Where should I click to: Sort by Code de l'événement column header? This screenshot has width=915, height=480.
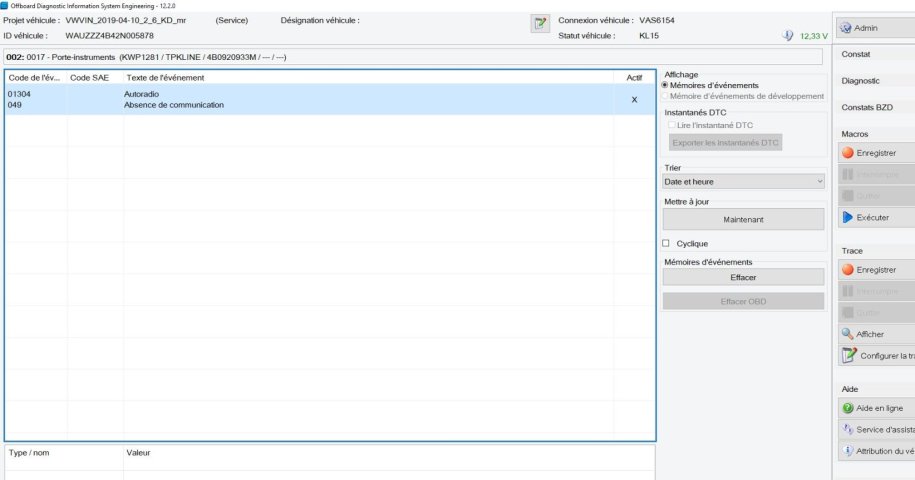tap(34, 78)
